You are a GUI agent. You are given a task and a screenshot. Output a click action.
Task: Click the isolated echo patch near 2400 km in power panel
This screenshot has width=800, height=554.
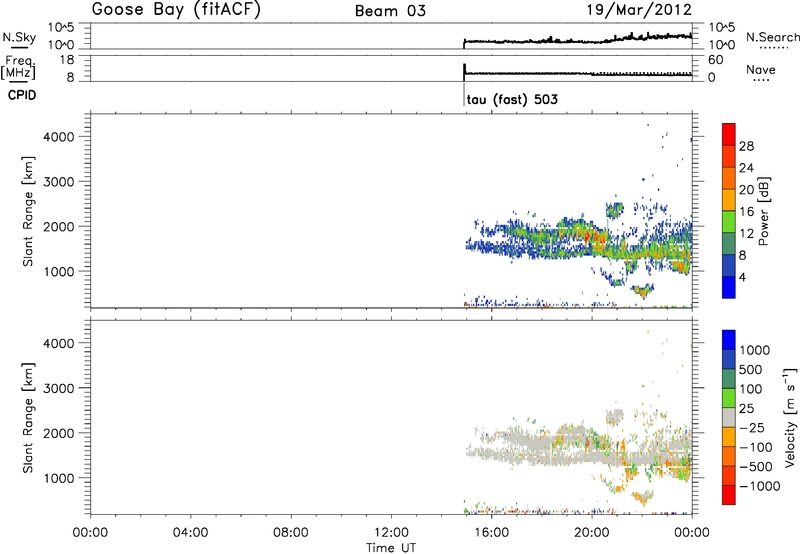point(615,210)
